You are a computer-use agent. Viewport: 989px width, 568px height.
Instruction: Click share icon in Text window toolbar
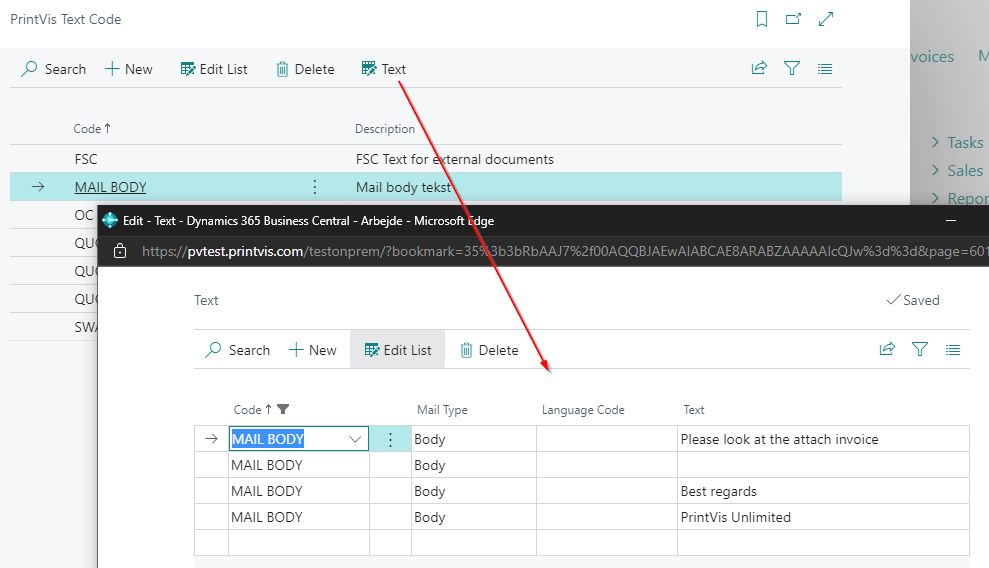(x=887, y=350)
